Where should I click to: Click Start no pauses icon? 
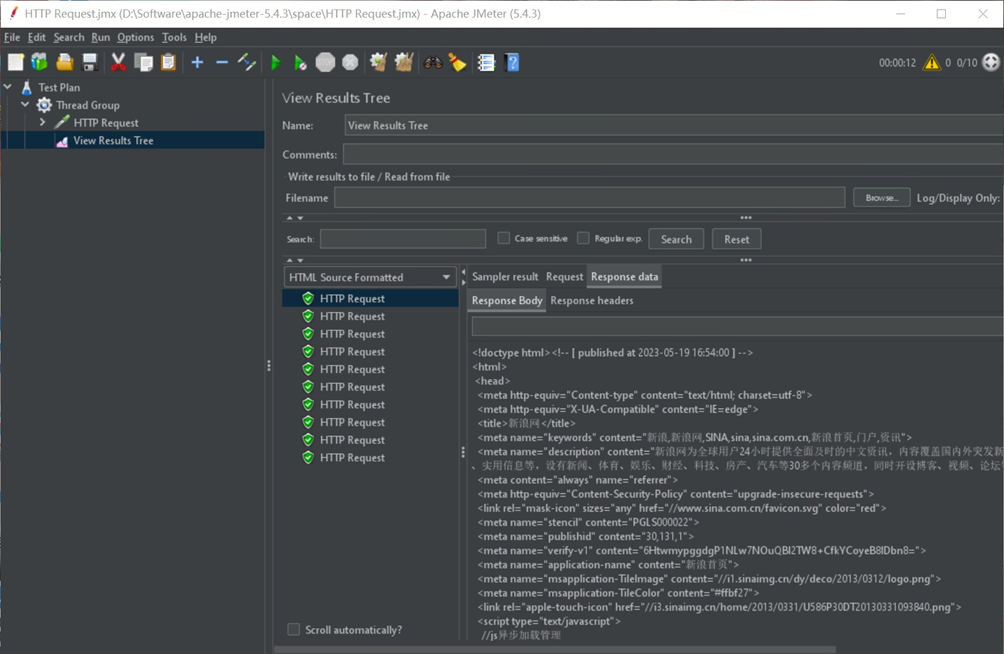300,62
